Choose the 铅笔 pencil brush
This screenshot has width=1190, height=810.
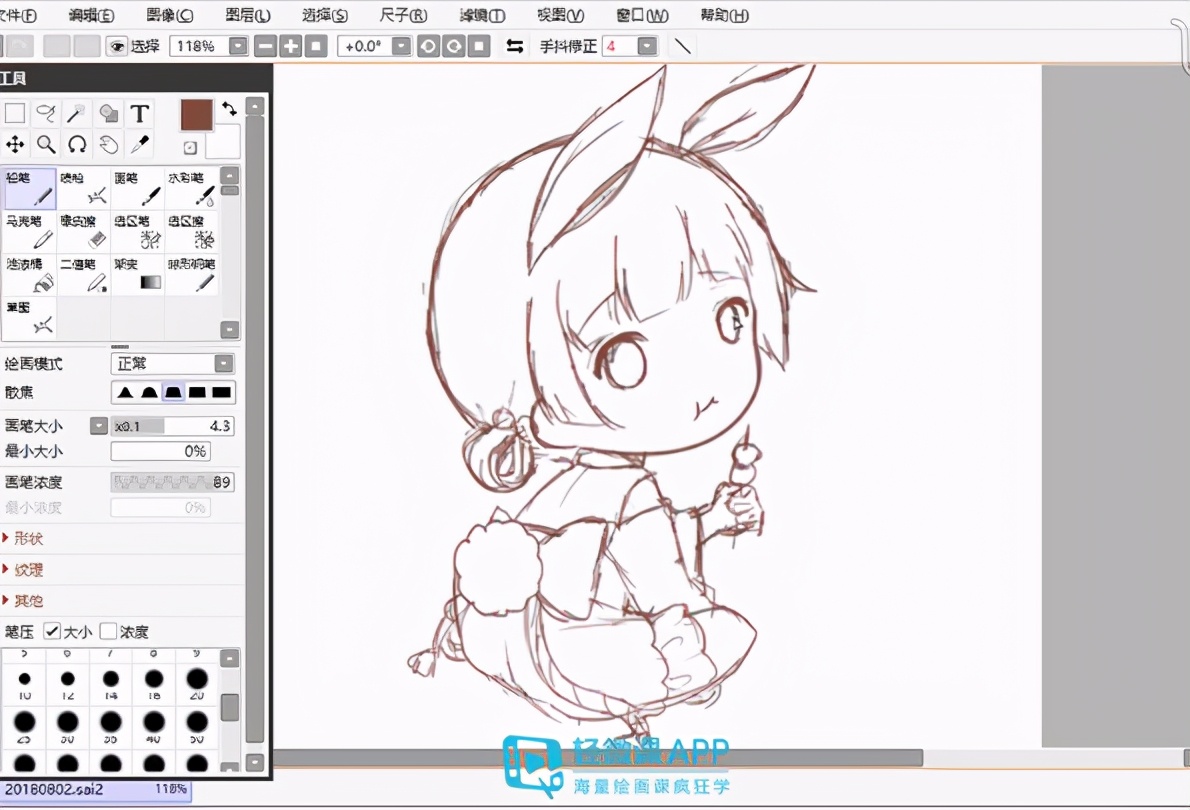point(29,189)
